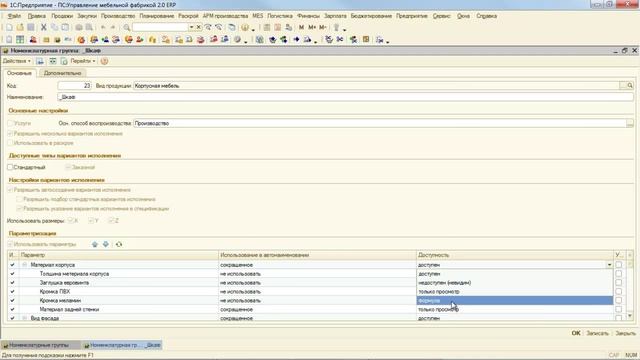
Task: Tick the У checkbox in Кромка ПВХ row
Action: coord(619,291)
